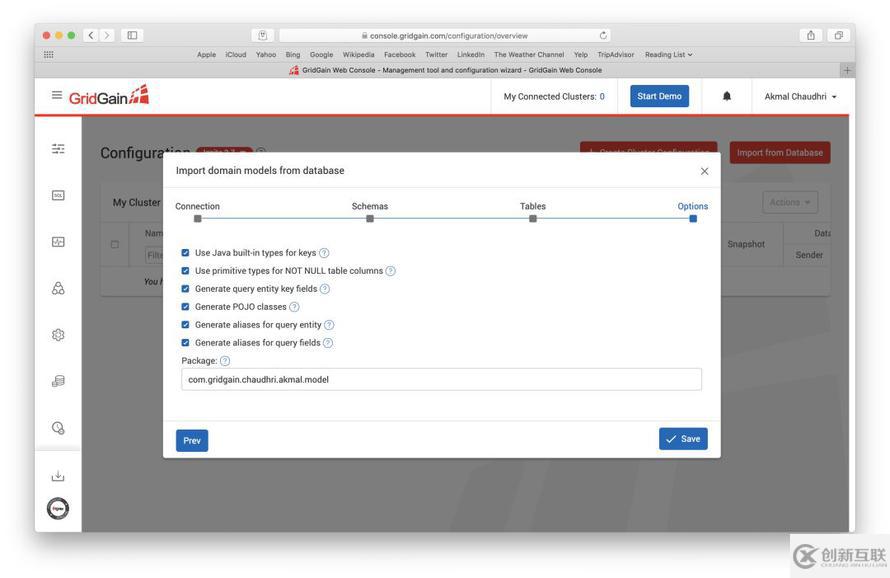The image size is (890, 578).
Task: Open the settings gear sidebar icon
Action: pos(58,335)
